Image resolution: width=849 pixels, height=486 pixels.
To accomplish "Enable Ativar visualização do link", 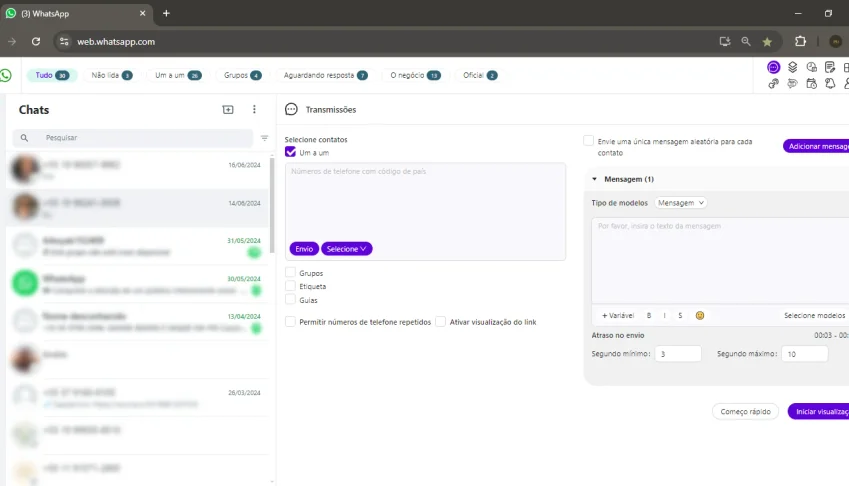I will click(x=441, y=321).
